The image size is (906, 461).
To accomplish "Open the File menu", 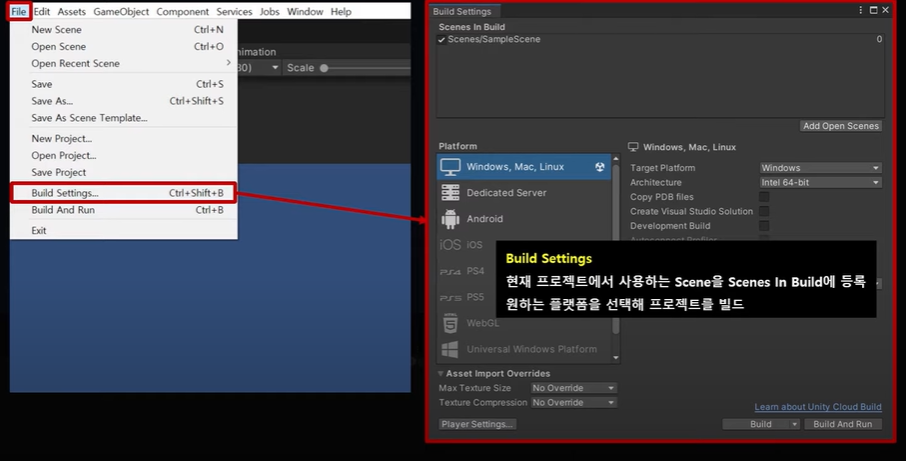I will point(18,12).
